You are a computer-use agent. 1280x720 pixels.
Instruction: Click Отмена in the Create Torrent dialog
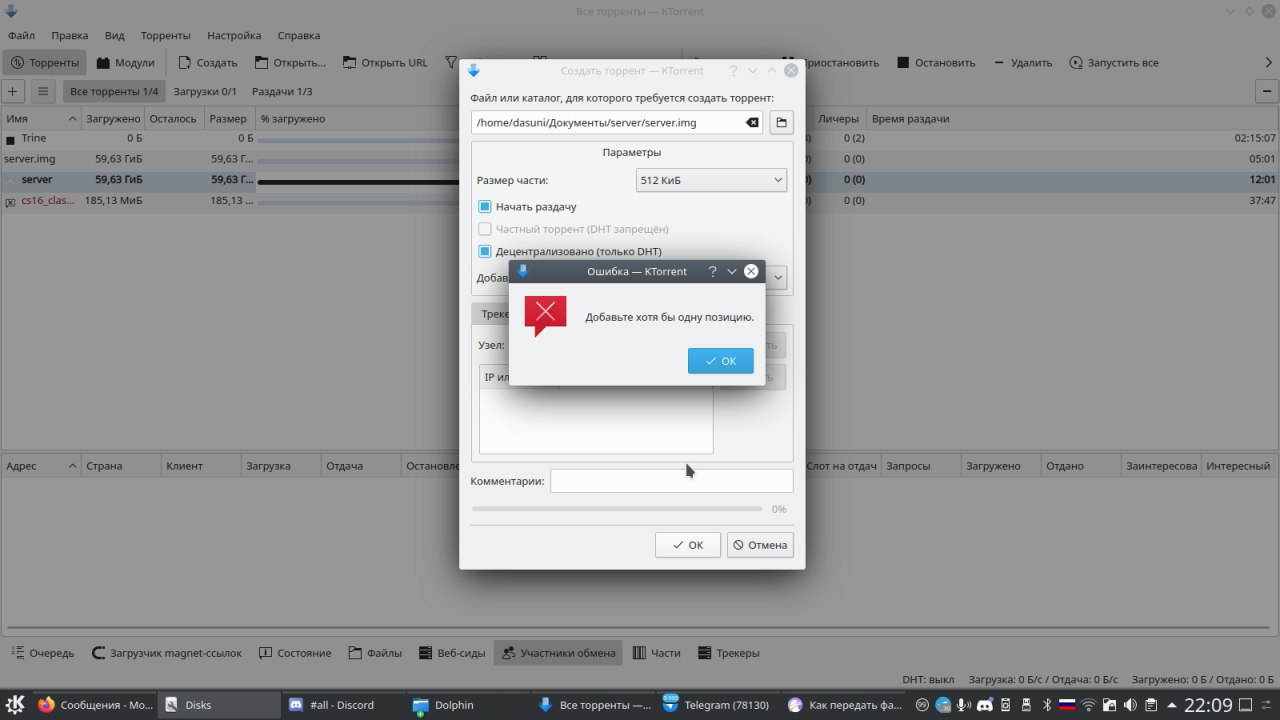[760, 545]
